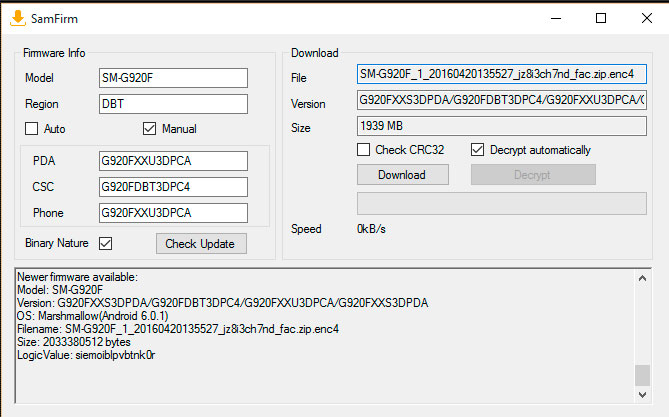Maximize the SamFirm window

600,18
